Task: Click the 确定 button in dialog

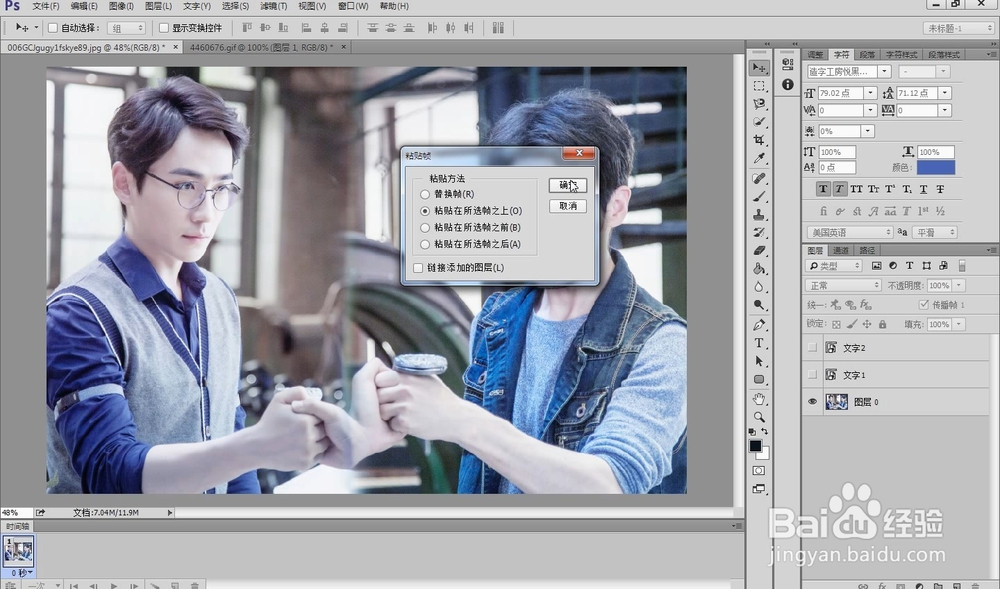Action: 568,185
